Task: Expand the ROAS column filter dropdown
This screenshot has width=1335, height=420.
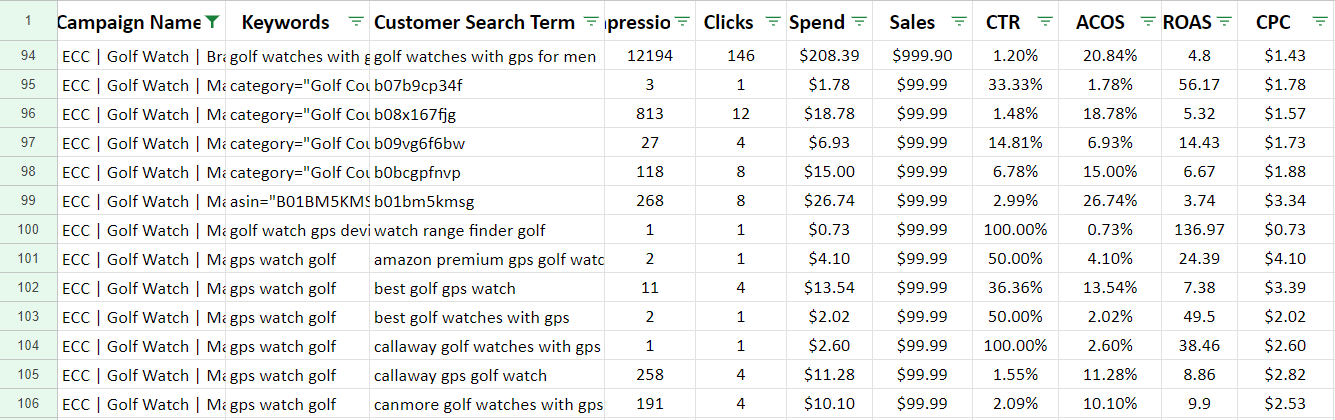Action: (x=1223, y=22)
